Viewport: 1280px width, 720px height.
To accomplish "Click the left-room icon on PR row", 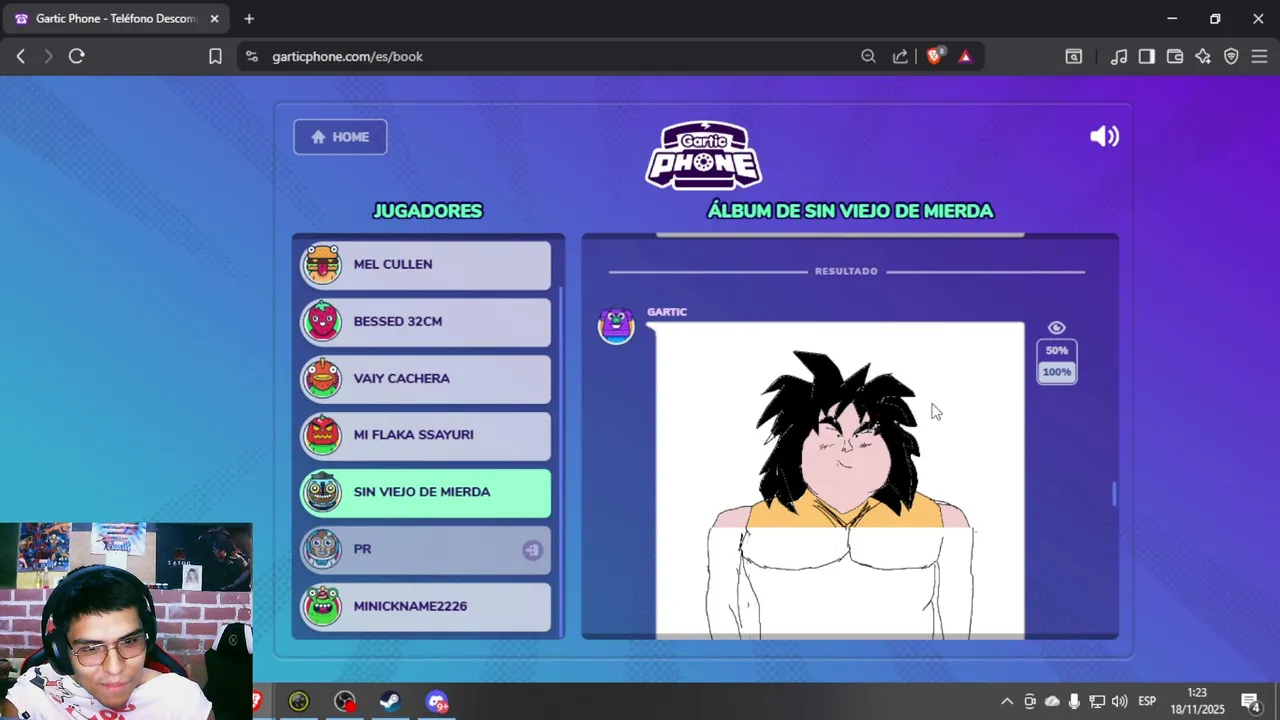I will pos(532,550).
